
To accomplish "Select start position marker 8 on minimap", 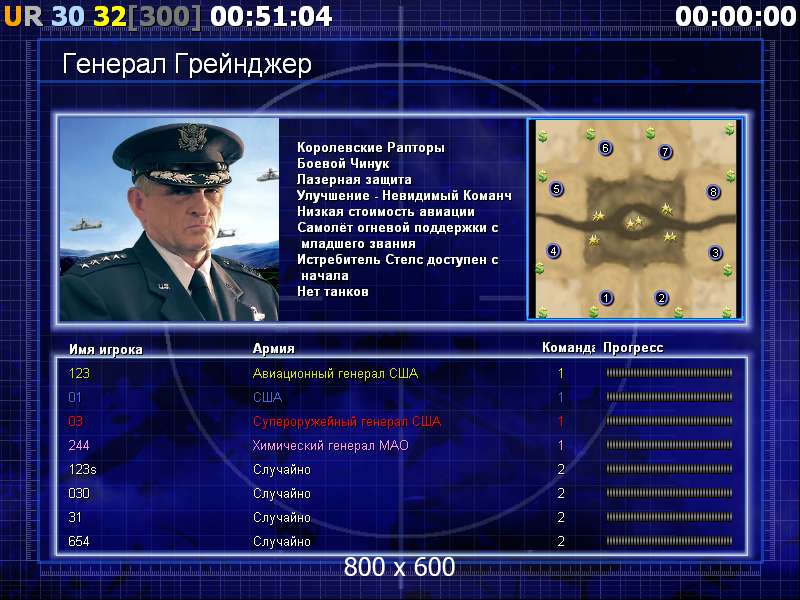I will pos(713,192).
